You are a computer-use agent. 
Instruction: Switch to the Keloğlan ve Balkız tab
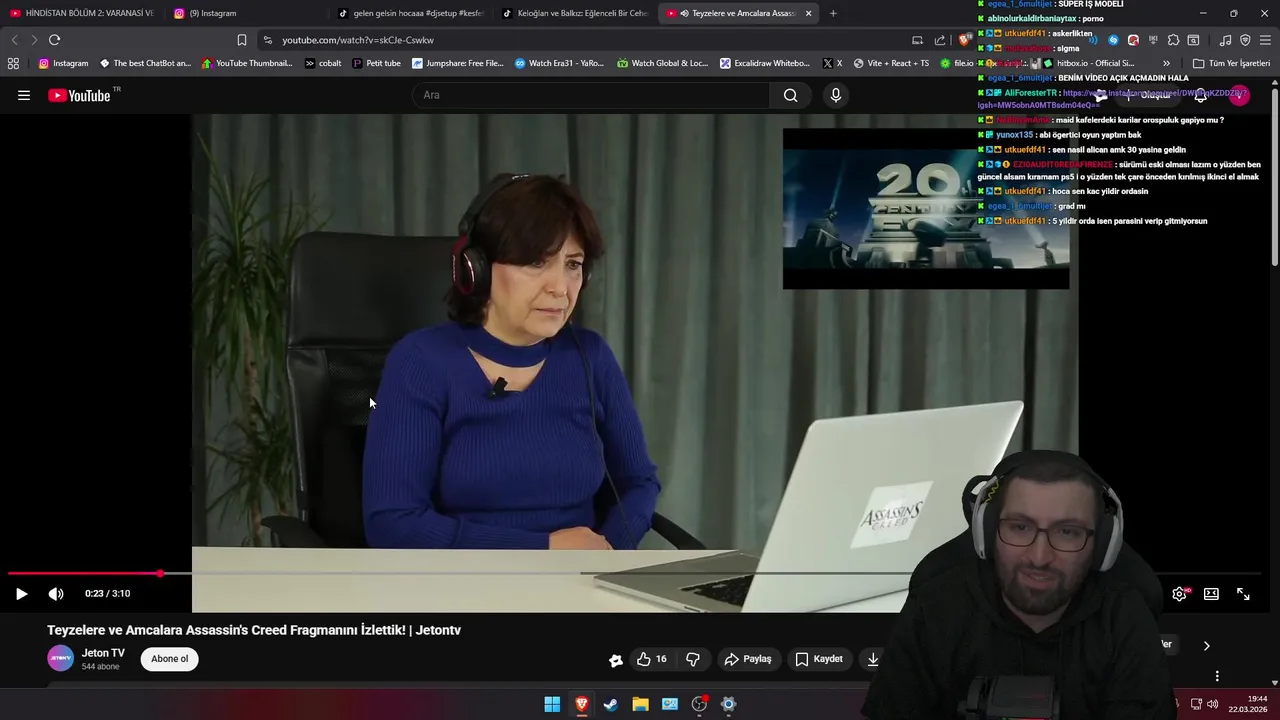point(575,13)
